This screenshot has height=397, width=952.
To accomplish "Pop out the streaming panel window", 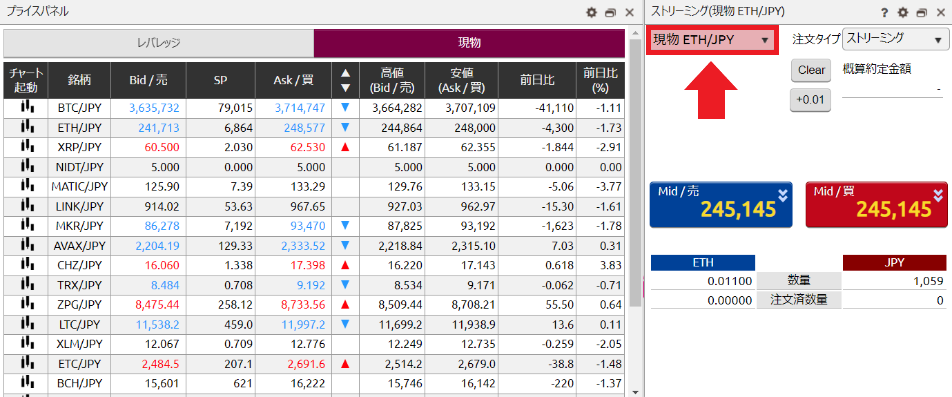I will pos(922,12).
